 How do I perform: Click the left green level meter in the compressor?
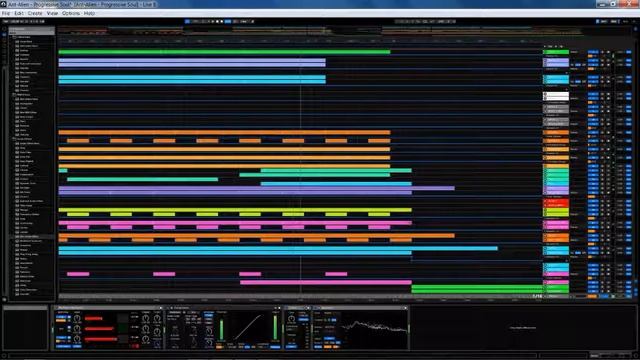[x=221, y=328]
